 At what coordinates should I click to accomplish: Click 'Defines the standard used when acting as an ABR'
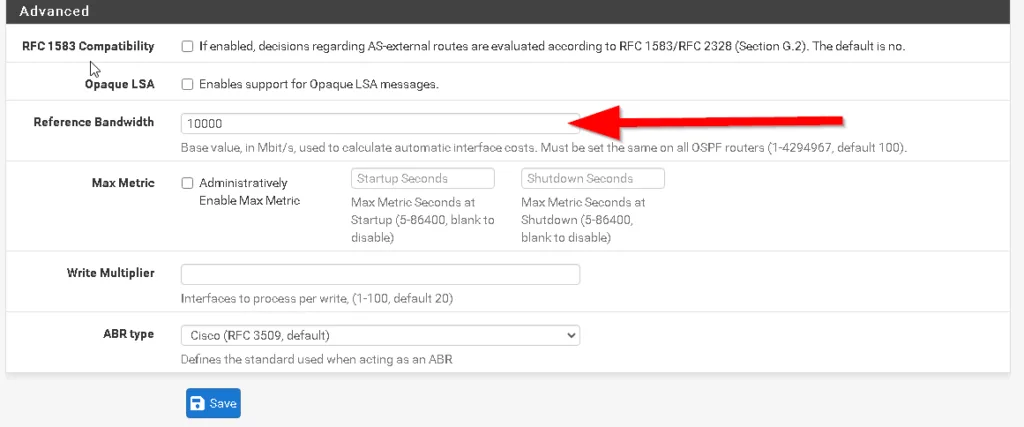(x=317, y=359)
